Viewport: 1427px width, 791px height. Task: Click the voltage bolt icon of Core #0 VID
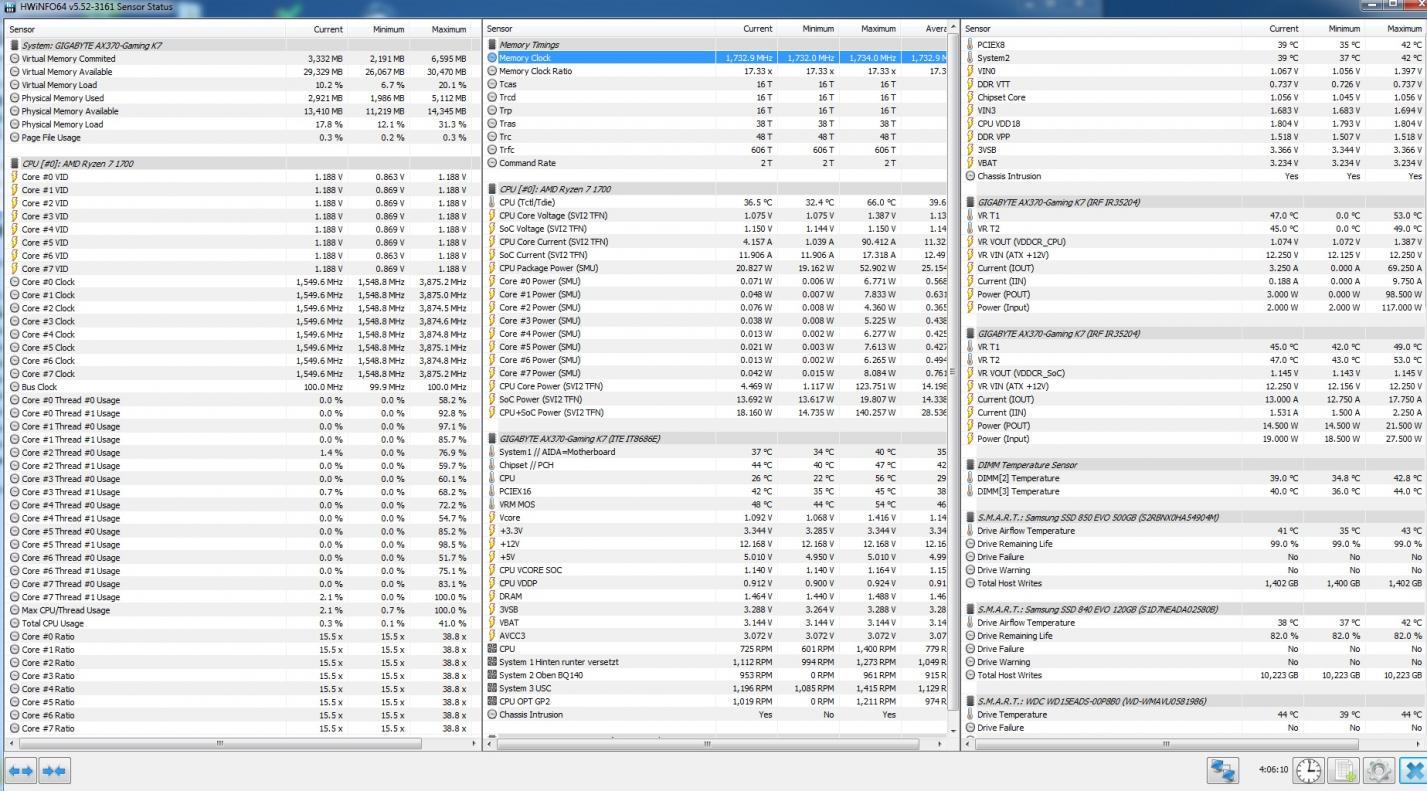[14, 177]
